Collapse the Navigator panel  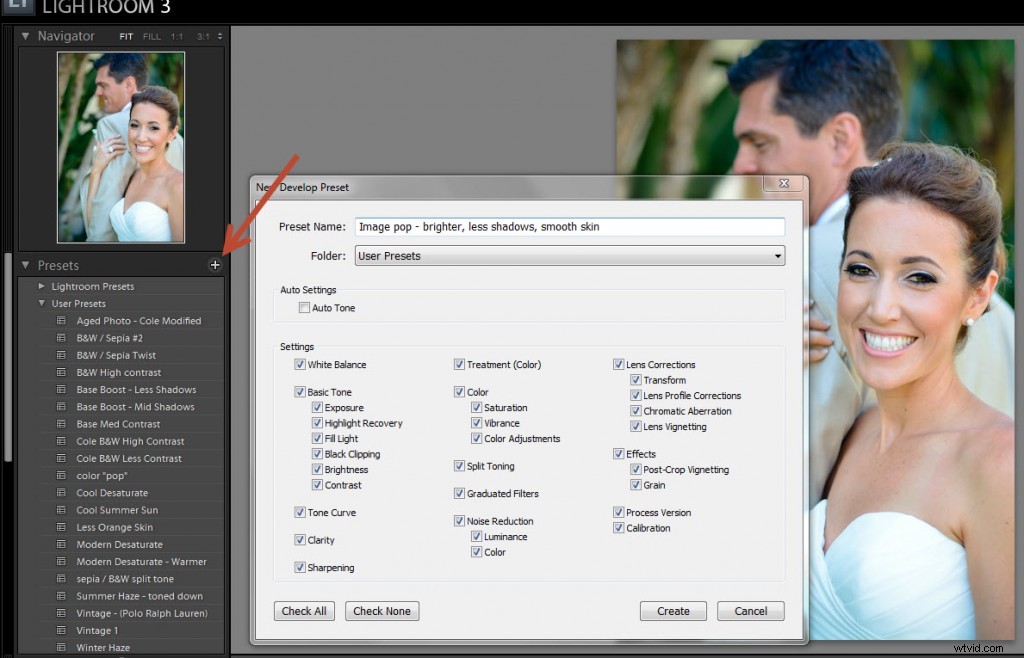coord(24,35)
